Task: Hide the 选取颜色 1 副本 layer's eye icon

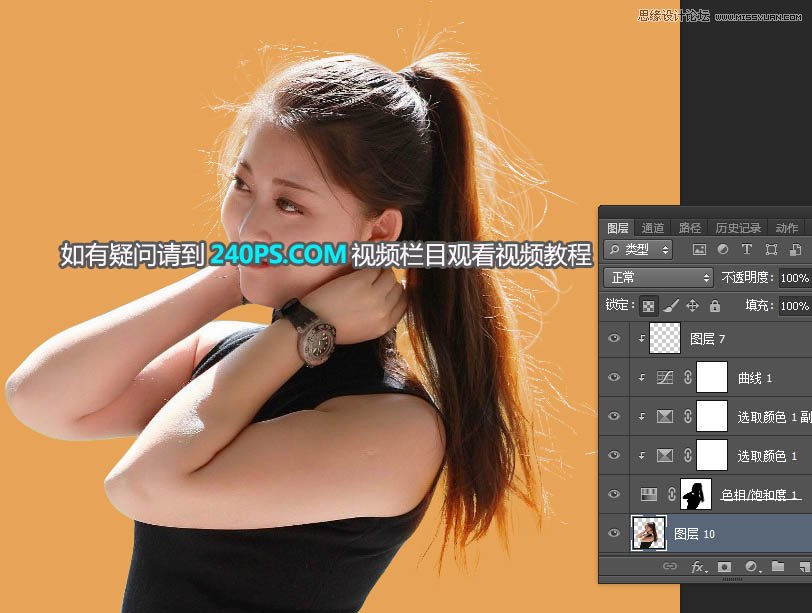Action: pyautogui.click(x=614, y=416)
